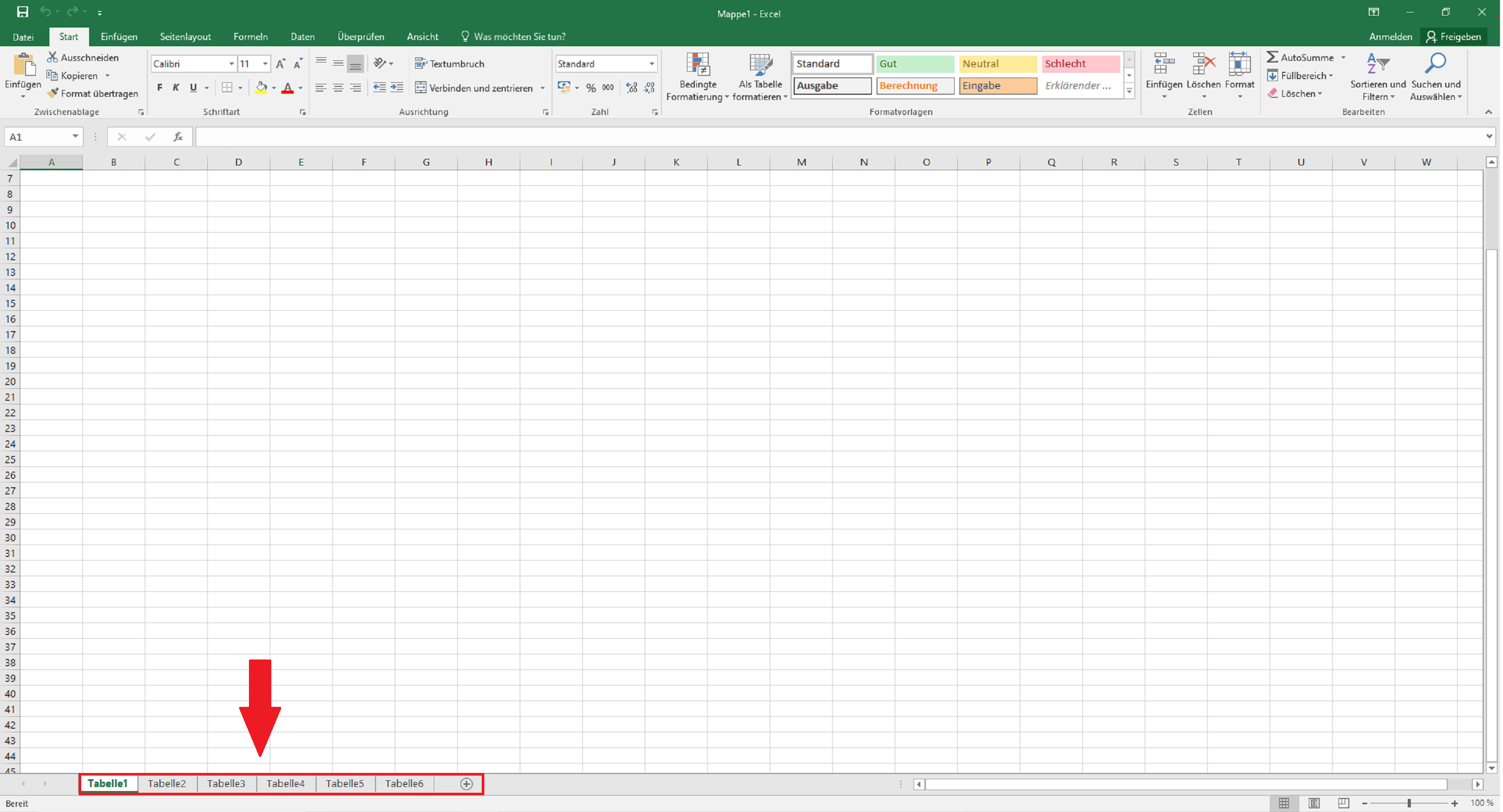The width and height of the screenshot is (1503, 812).
Task: Click the percent style icon
Action: (591, 87)
